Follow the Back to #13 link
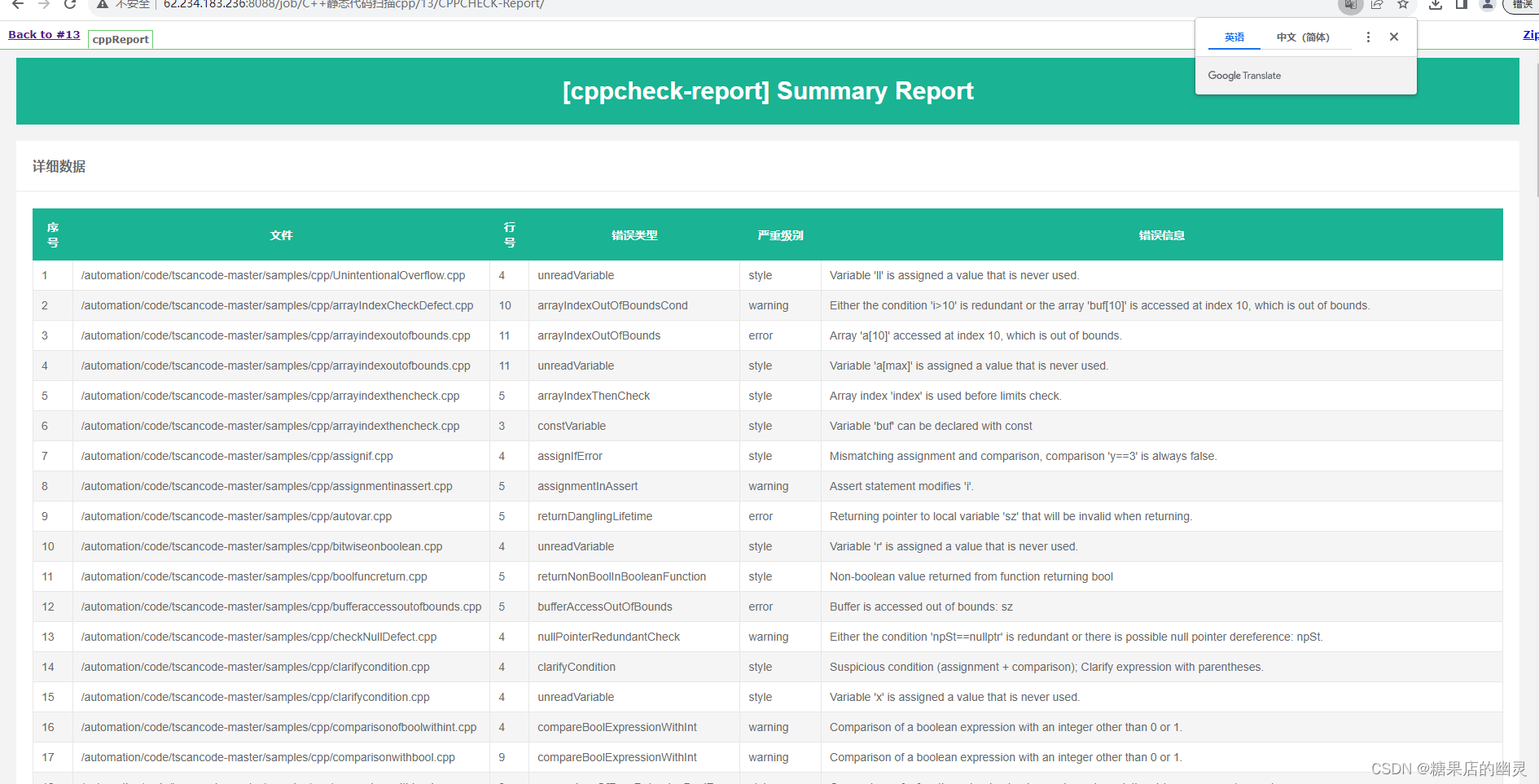Screen dimensions: 1539x784 tap(44, 34)
